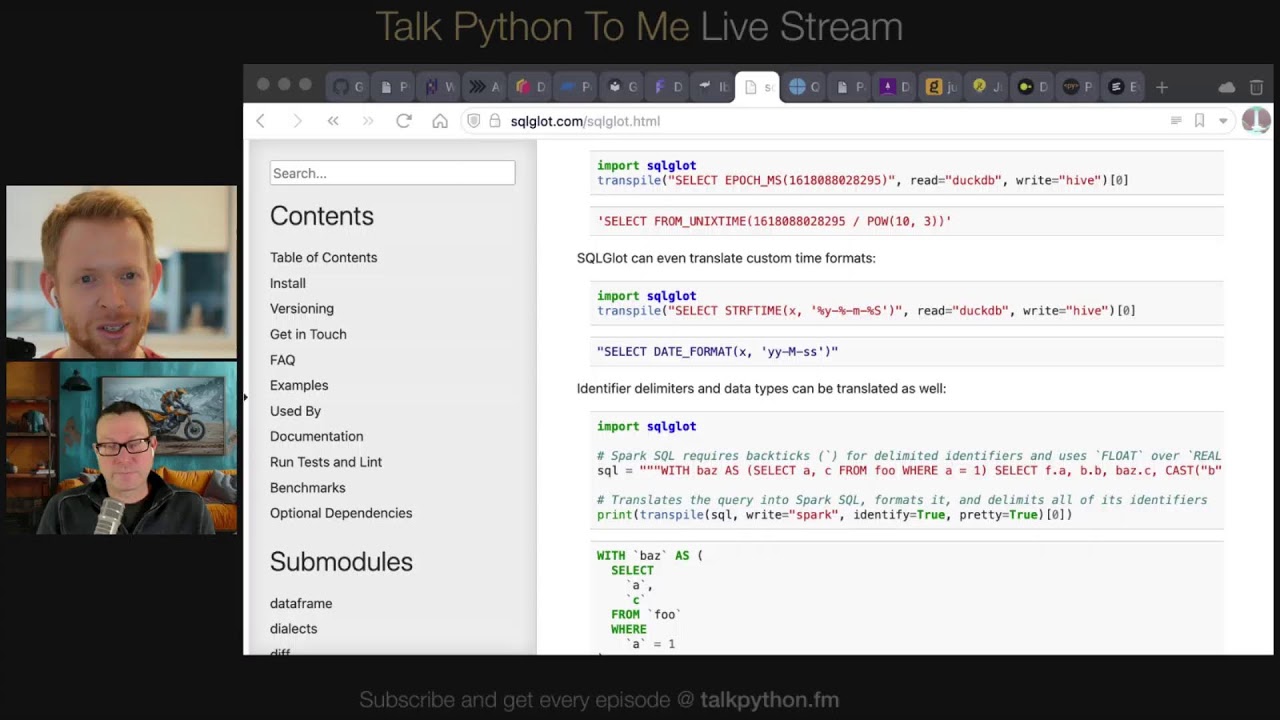Open a new browser tab
1280x720 pixels.
[x=1162, y=87]
